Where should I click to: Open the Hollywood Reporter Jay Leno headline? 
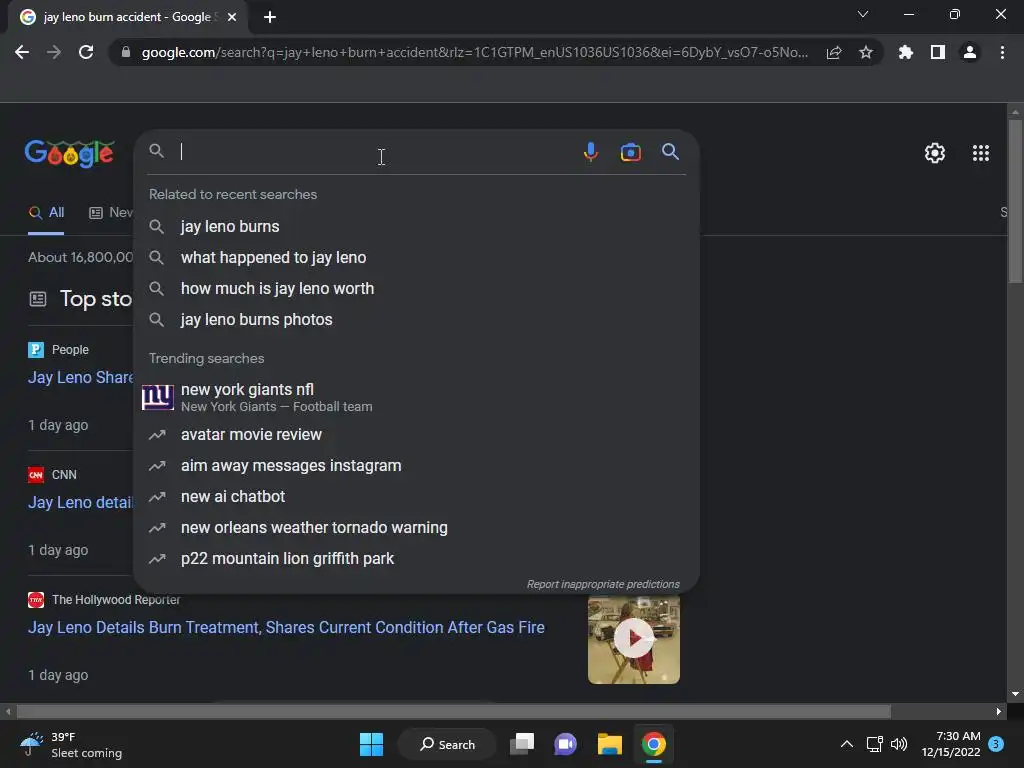tap(286, 627)
